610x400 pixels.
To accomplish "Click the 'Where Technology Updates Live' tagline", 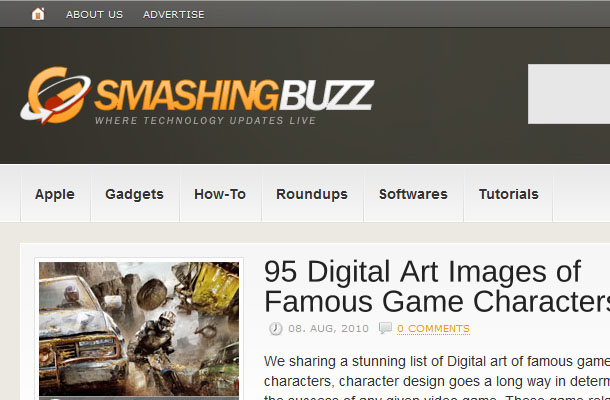I will (x=206, y=121).
